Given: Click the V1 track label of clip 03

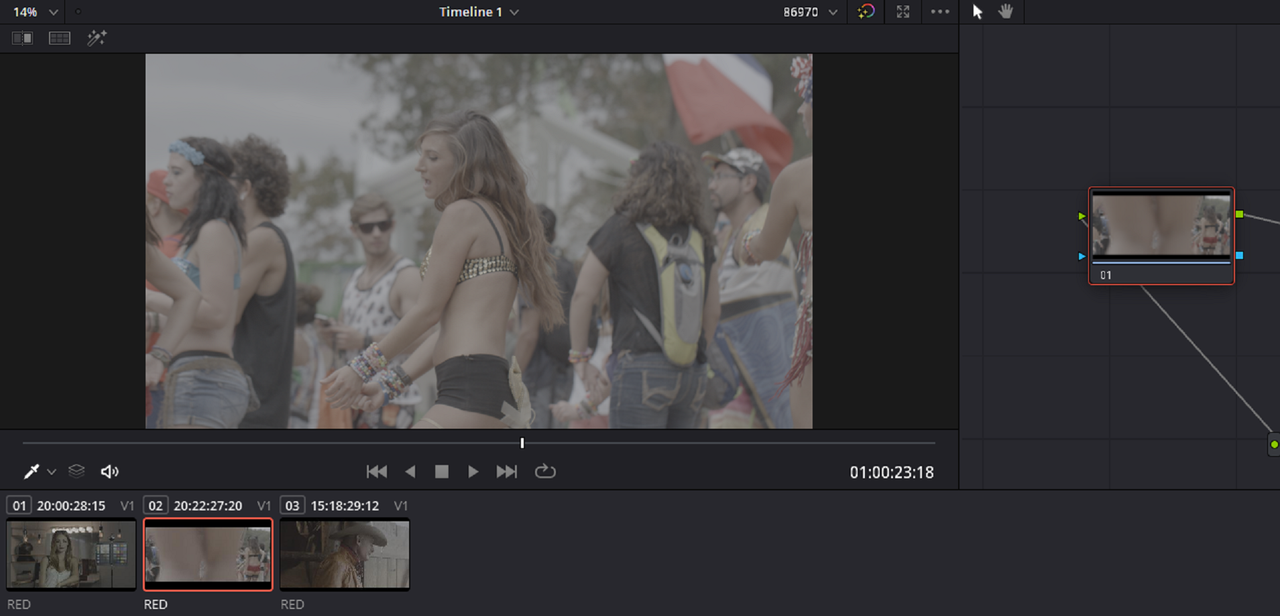Looking at the screenshot, I should 401,506.
